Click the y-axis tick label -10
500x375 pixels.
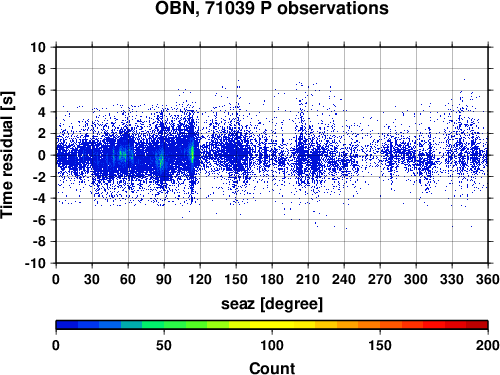click(35, 263)
